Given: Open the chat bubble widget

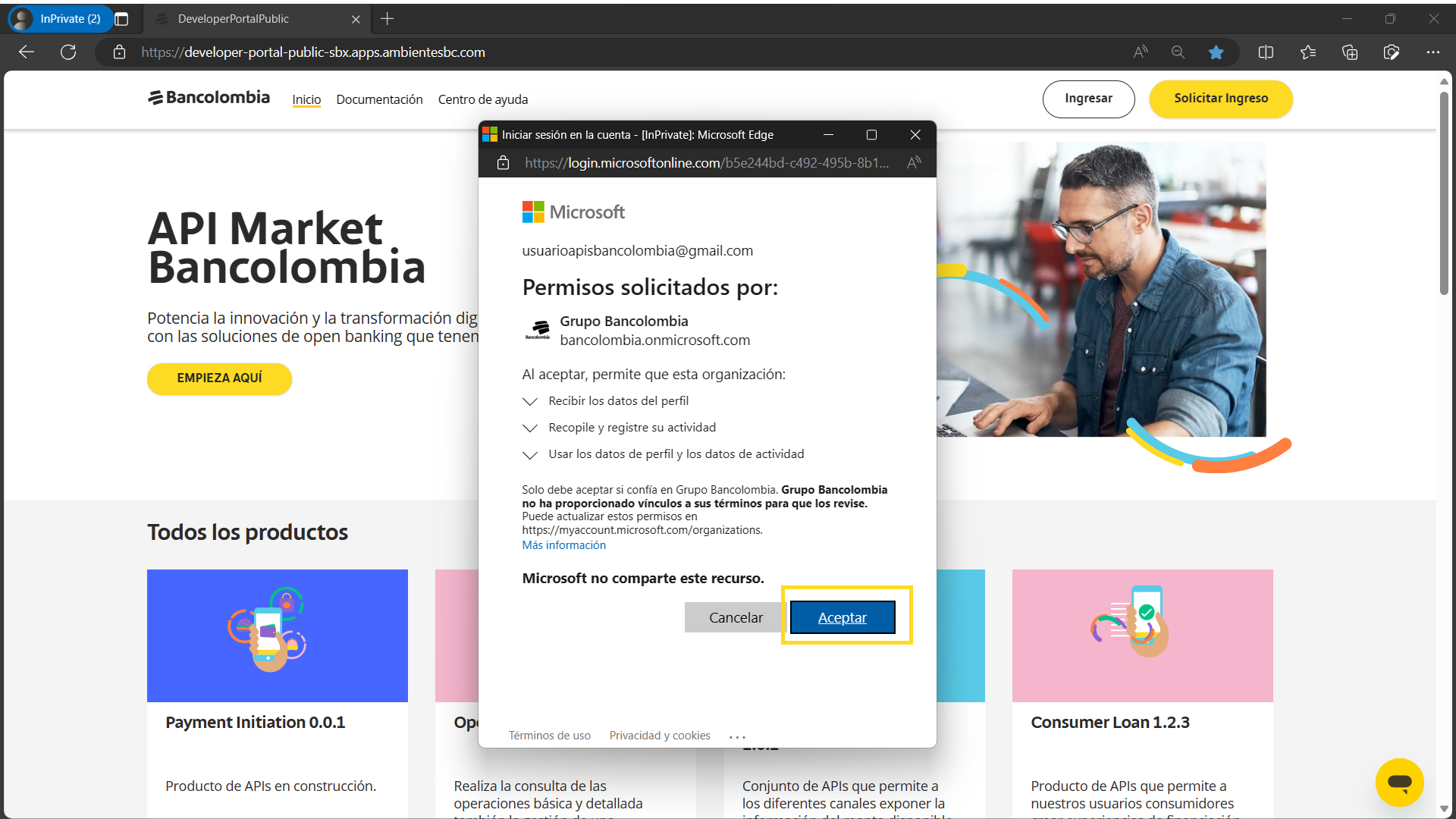Looking at the screenshot, I should pos(1399,782).
